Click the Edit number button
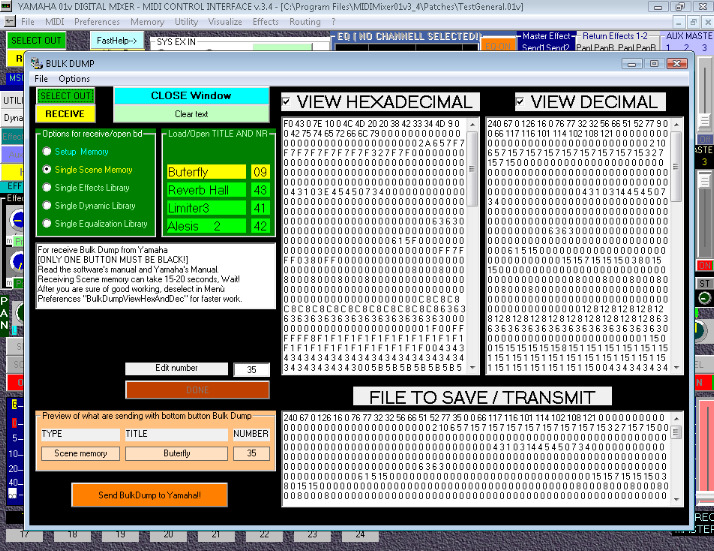Image resolution: width=714 pixels, height=551 pixels. (x=177, y=368)
